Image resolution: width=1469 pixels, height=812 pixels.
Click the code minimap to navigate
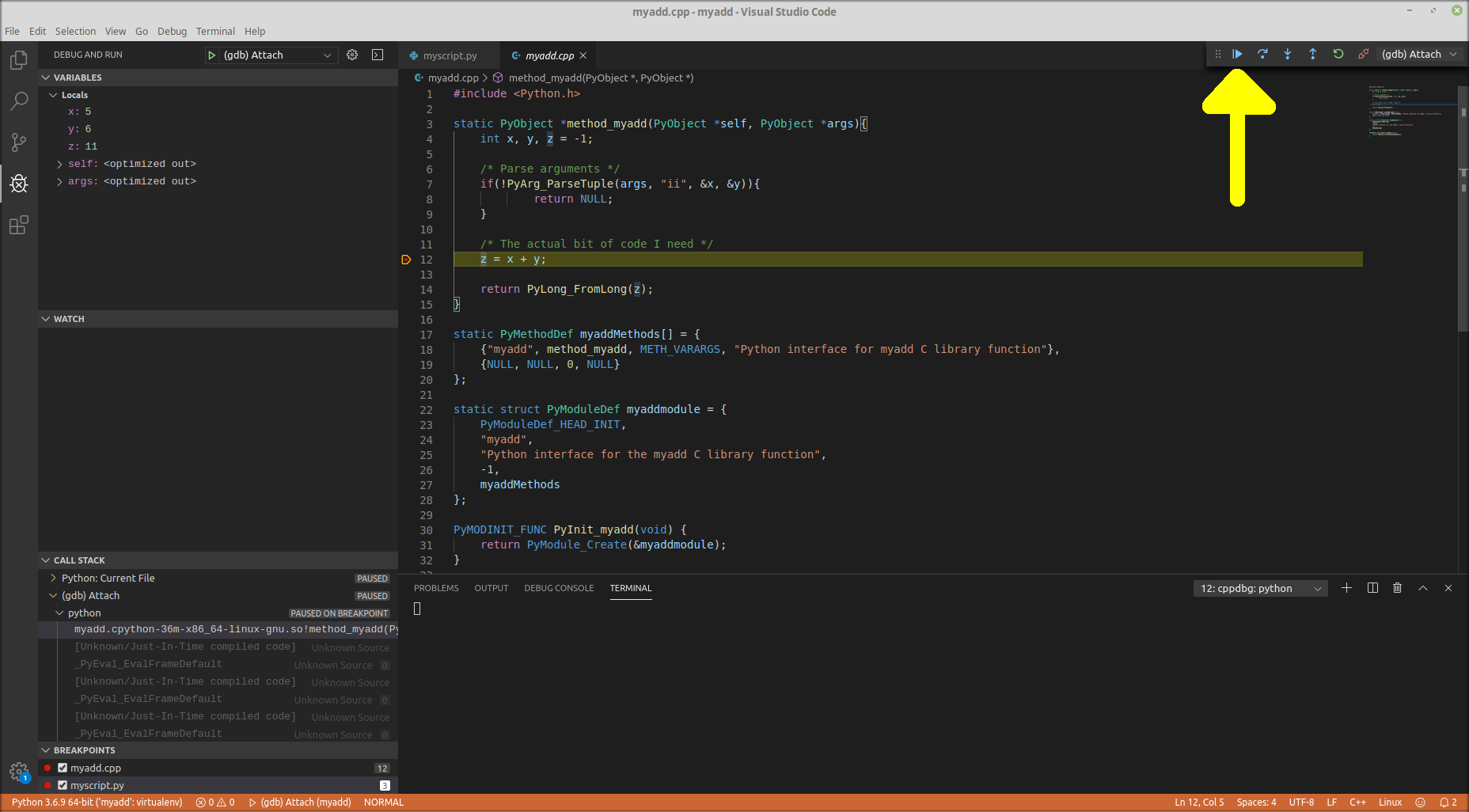coord(1409,111)
